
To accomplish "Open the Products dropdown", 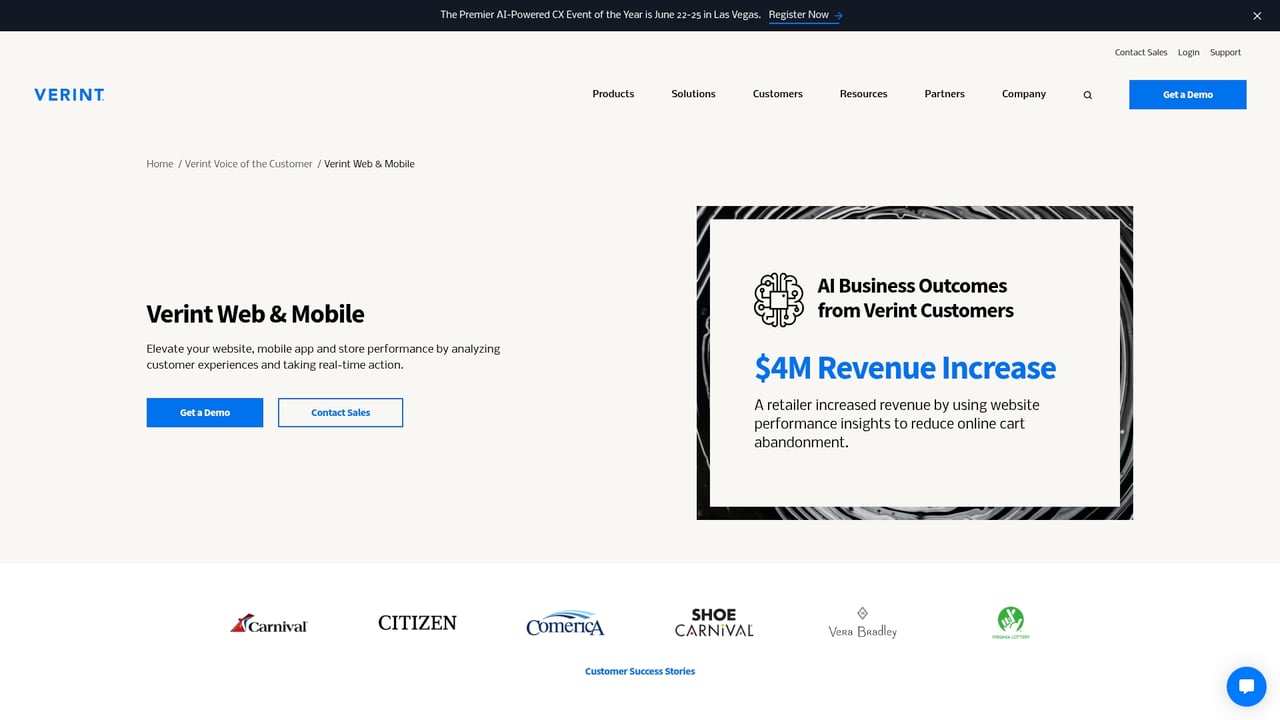I will pos(613,94).
